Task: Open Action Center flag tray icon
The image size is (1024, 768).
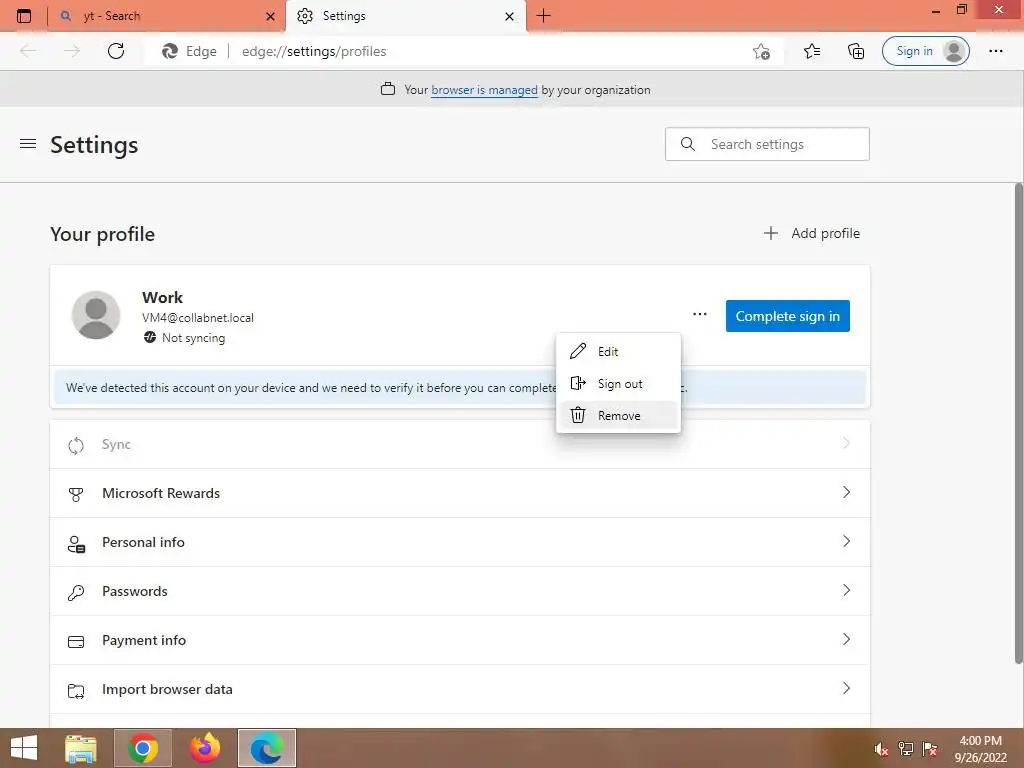Action: (929, 748)
